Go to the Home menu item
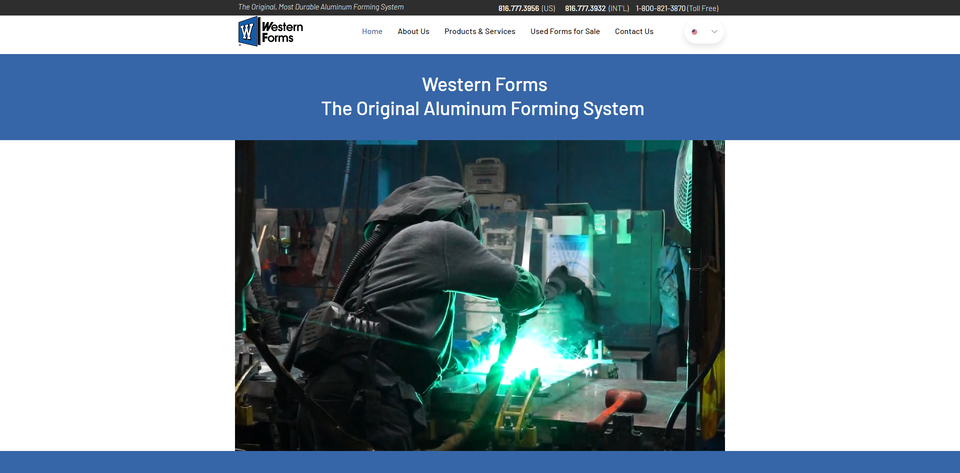This screenshot has width=960, height=473. [372, 32]
